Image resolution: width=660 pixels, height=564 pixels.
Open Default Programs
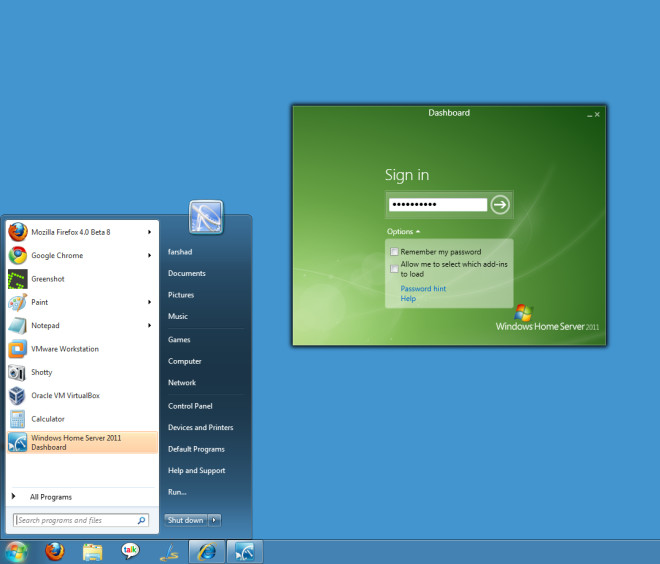[x=196, y=449]
